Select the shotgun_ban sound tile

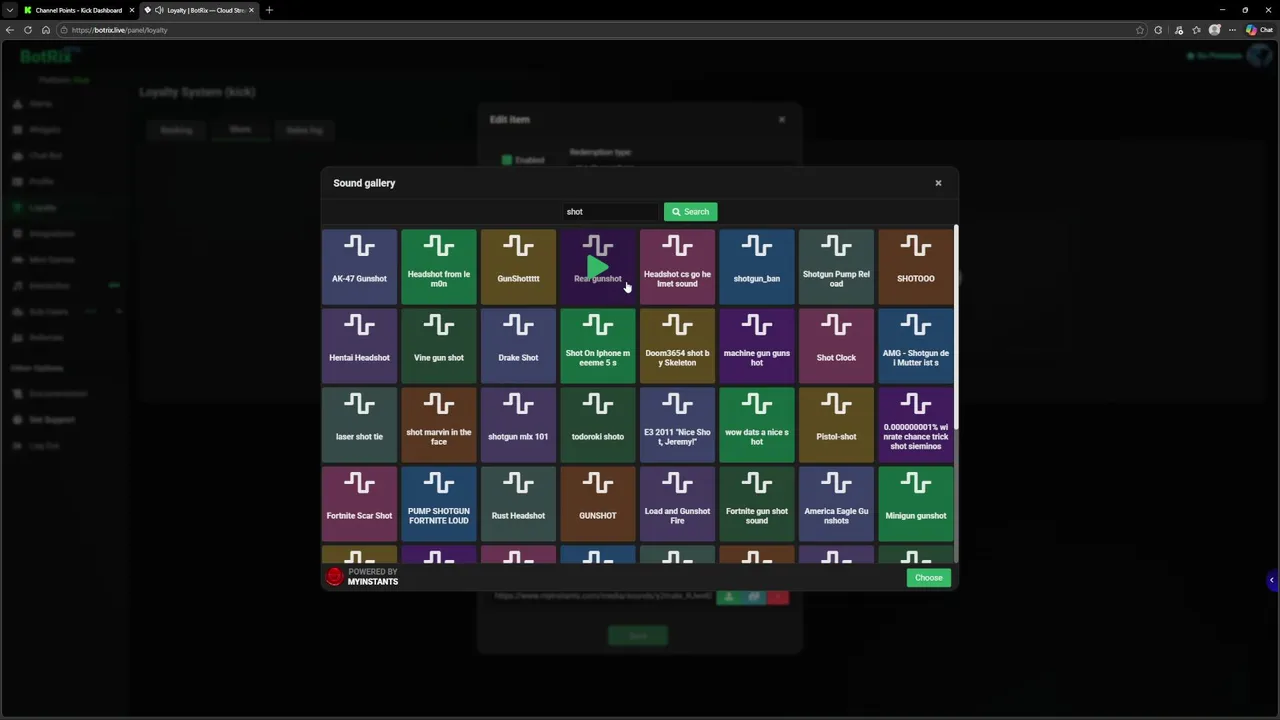756,267
